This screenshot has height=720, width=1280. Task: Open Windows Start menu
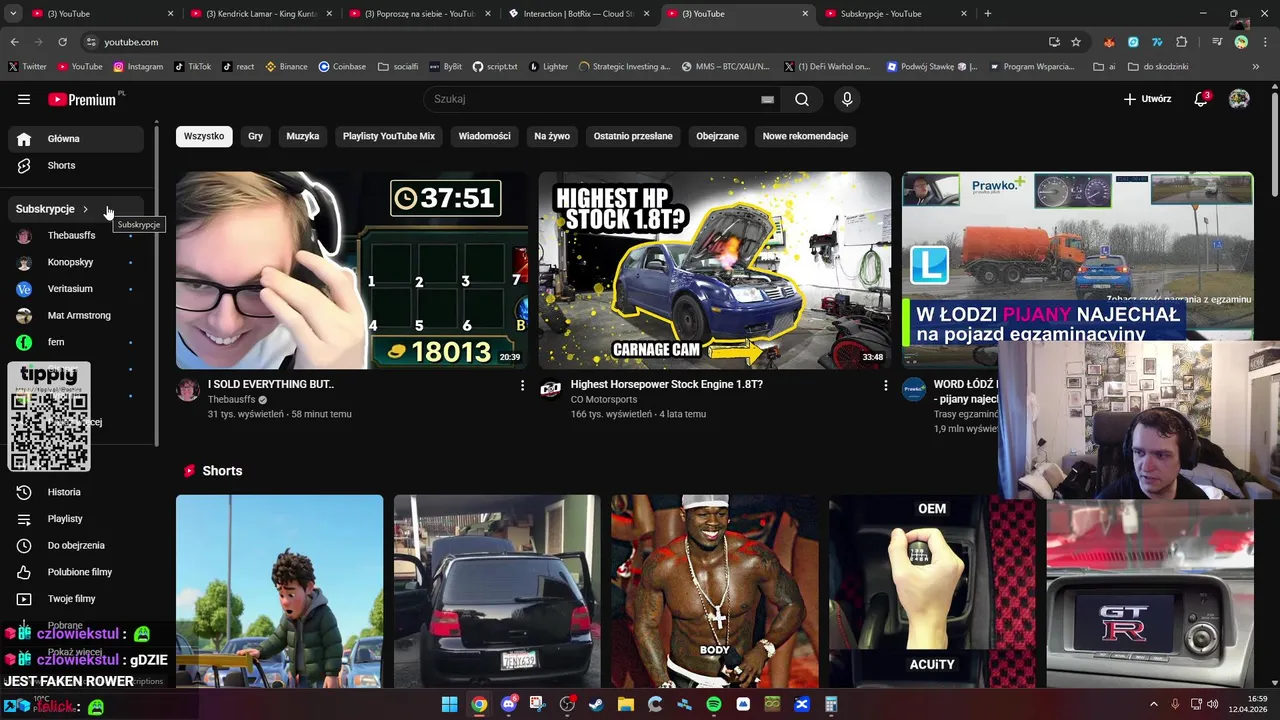click(x=450, y=704)
